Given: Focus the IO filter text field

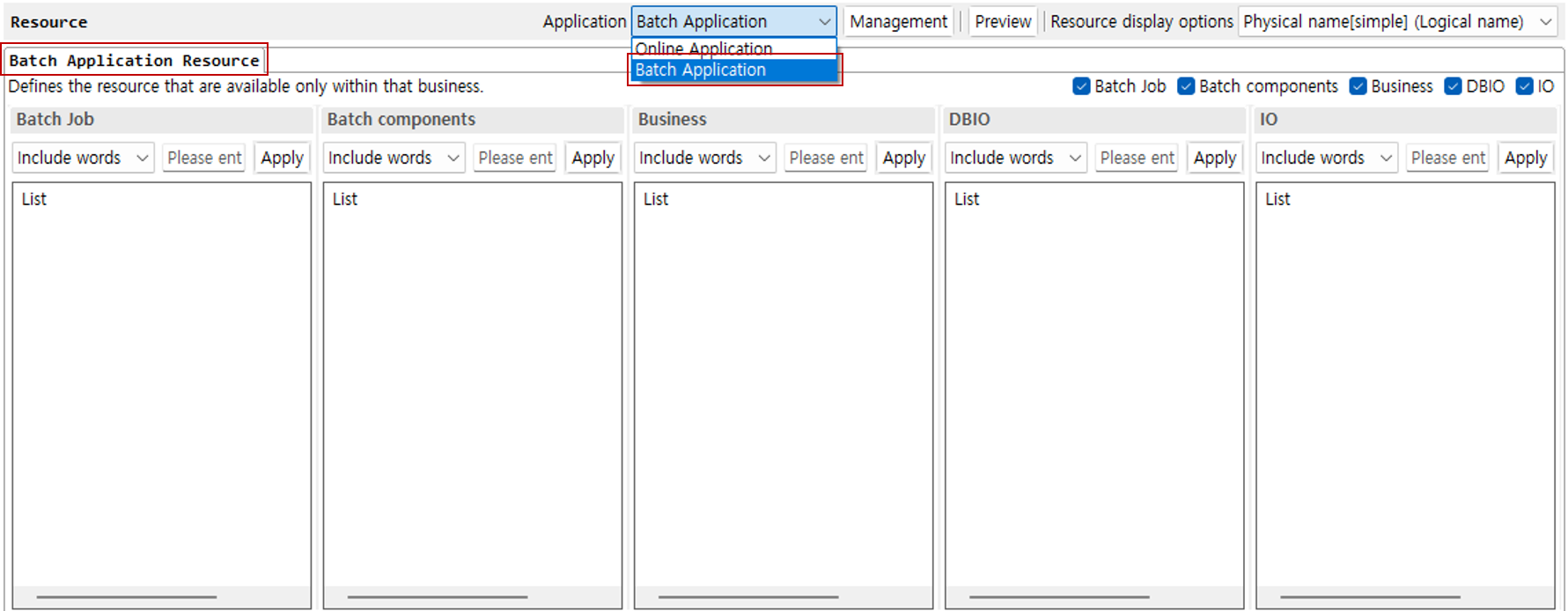Looking at the screenshot, I should pyautogui.click(x=1447, y=158).
